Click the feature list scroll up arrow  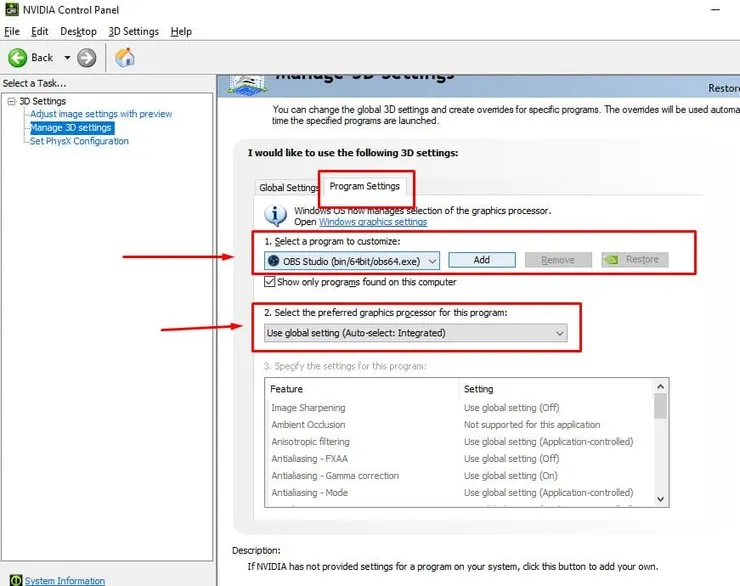[661, 387]
